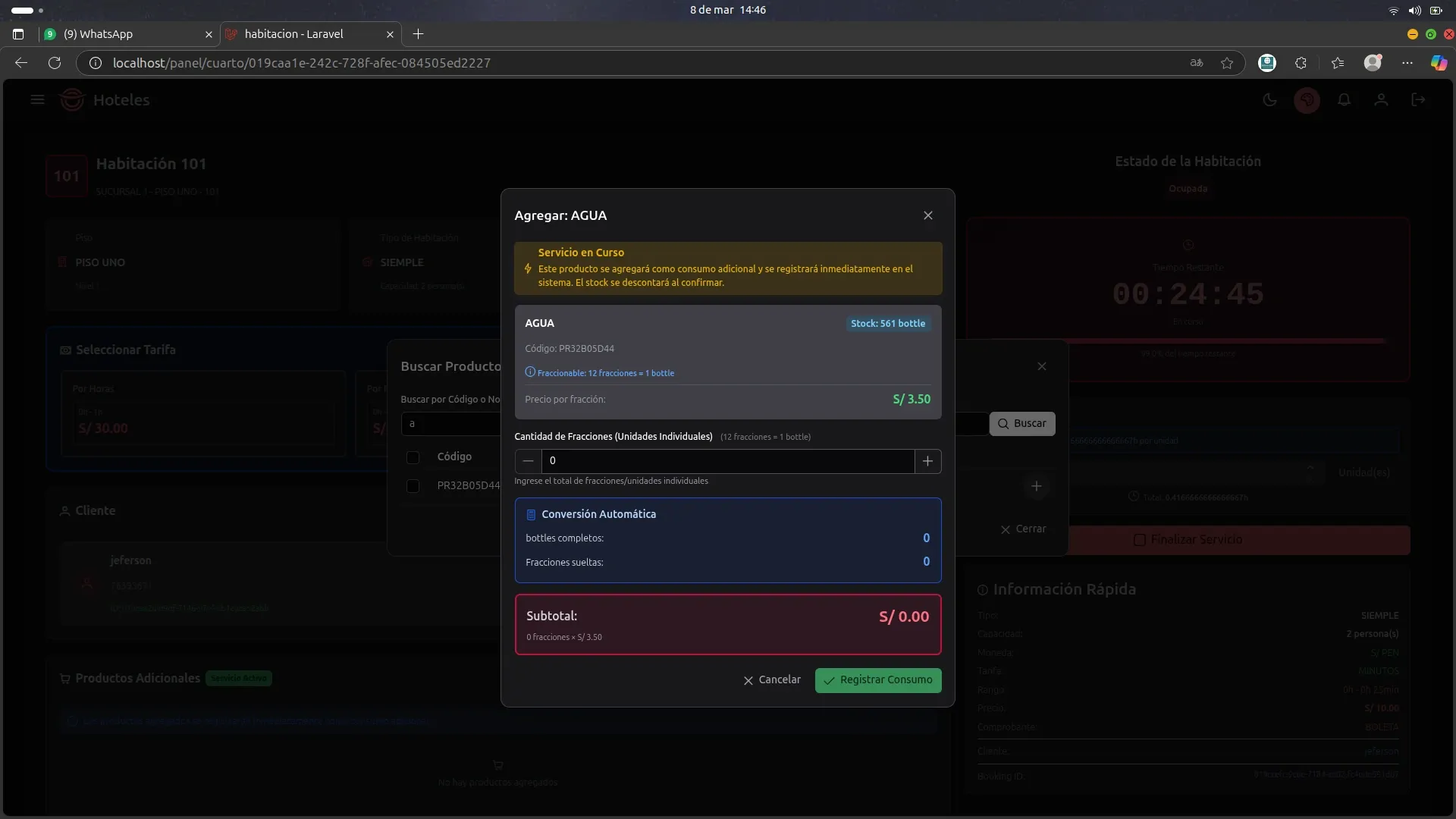This screenshot has width=1456, height=819.
Task: Close the Agregar AGUA dialog
Action: (927, 215)
